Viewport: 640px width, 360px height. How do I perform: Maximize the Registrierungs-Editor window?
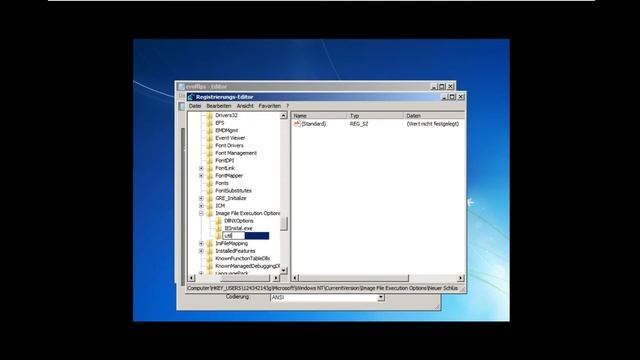tap(452, 97)
